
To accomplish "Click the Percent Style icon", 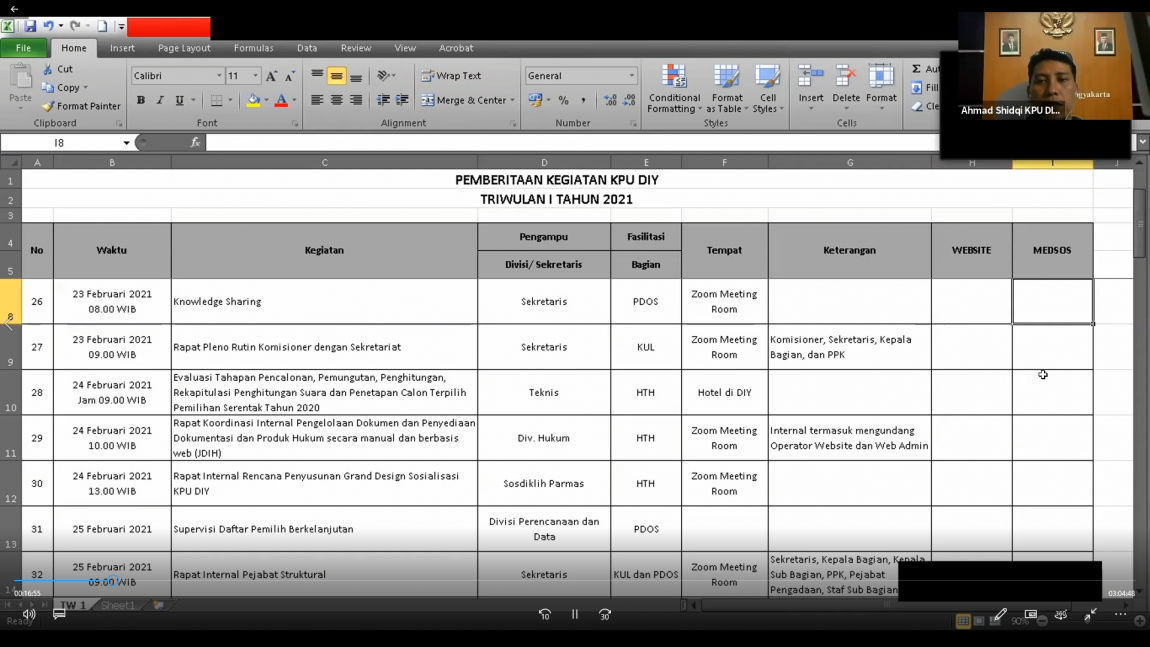I will 563,101.
